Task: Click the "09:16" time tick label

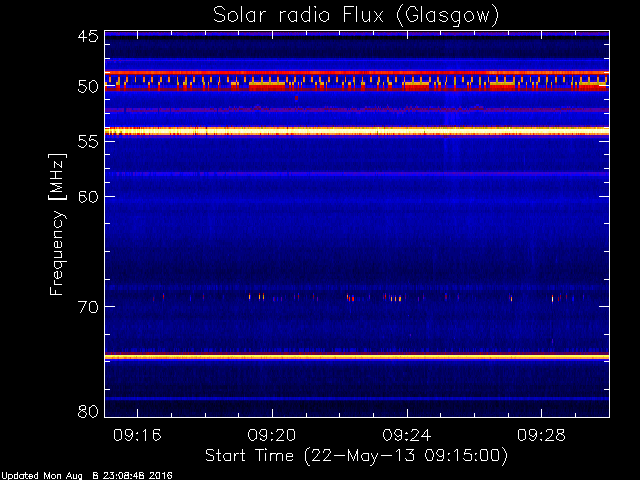Action: click(137, 435)
